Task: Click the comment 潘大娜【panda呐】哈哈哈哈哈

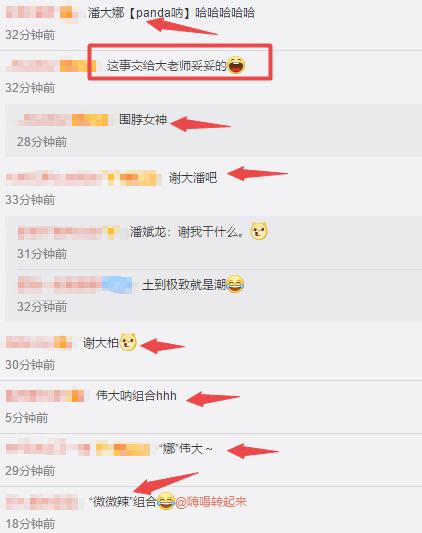Action: tap(171, 13)
